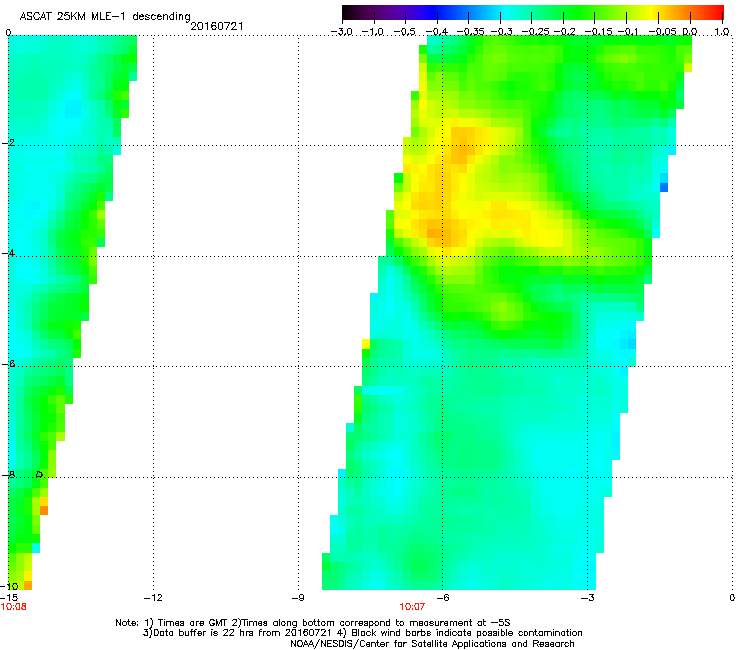
Task: Pick the -0.2 colorbar tick label
Action: (564, 32)
